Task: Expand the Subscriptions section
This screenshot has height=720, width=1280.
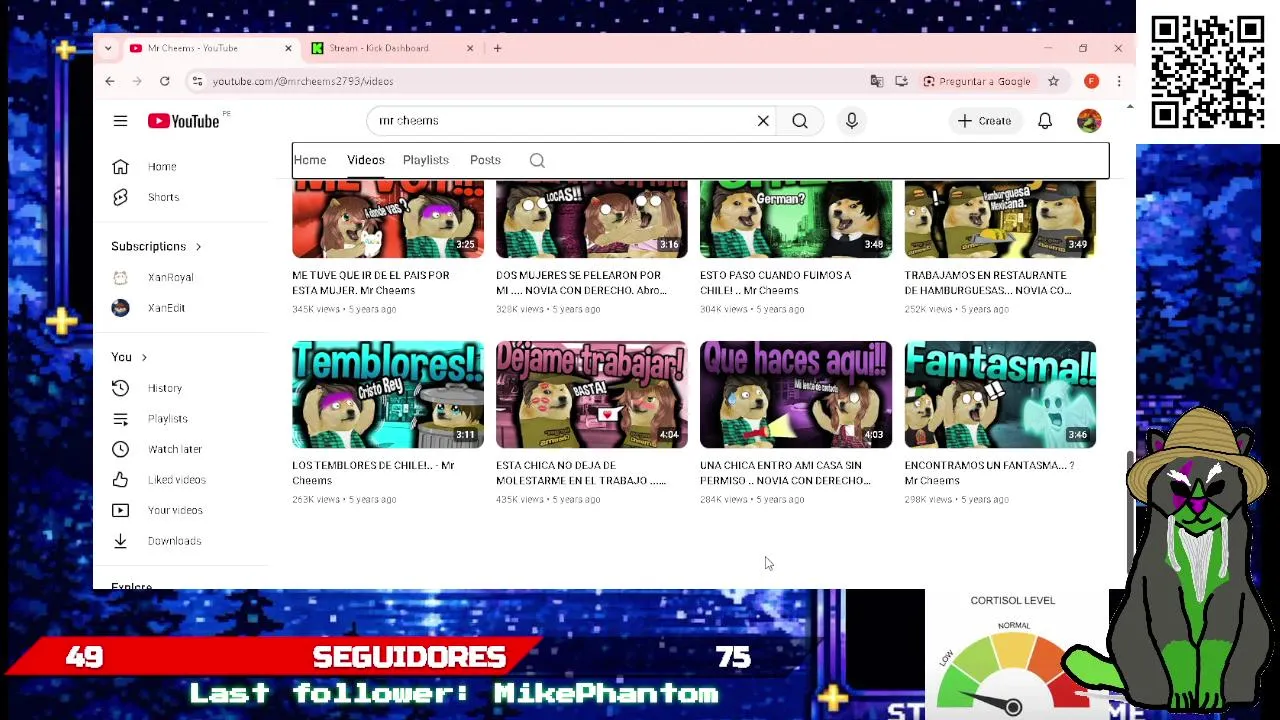Action: [156, 246]
